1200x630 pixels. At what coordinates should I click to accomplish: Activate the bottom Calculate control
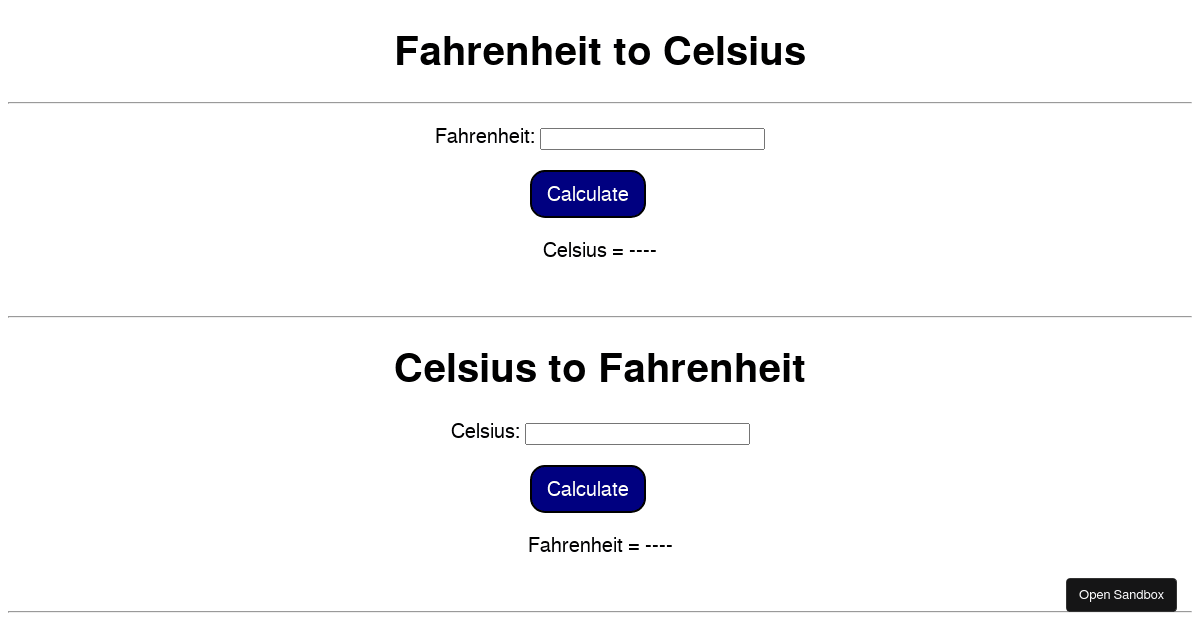[587, 489]
